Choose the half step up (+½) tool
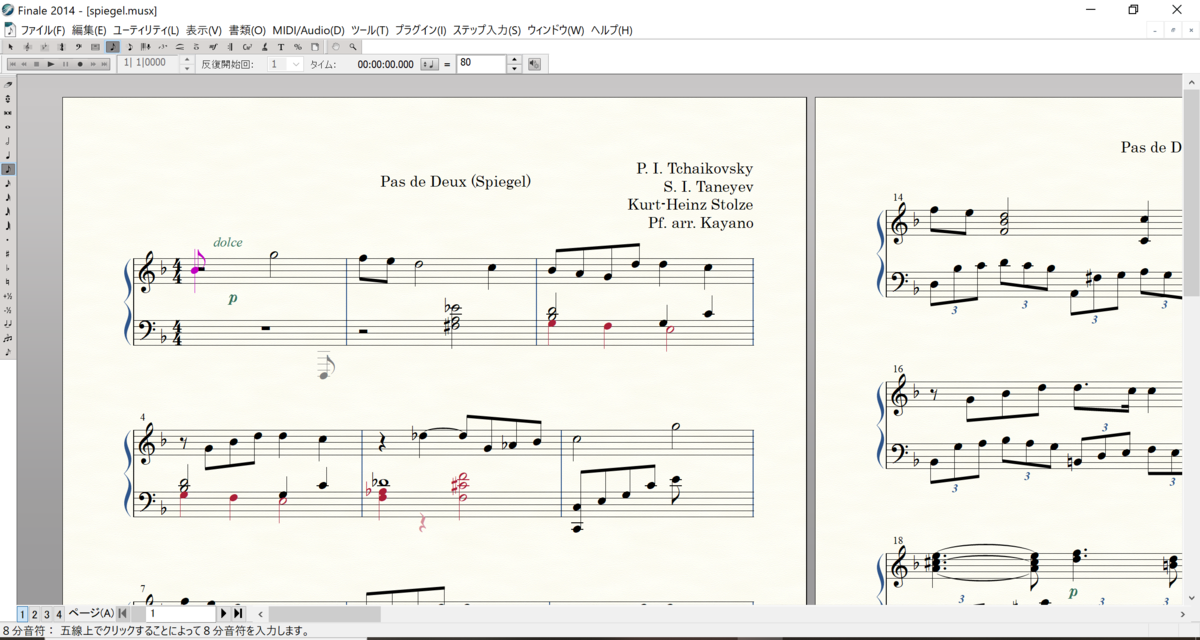 pos(8,296)
